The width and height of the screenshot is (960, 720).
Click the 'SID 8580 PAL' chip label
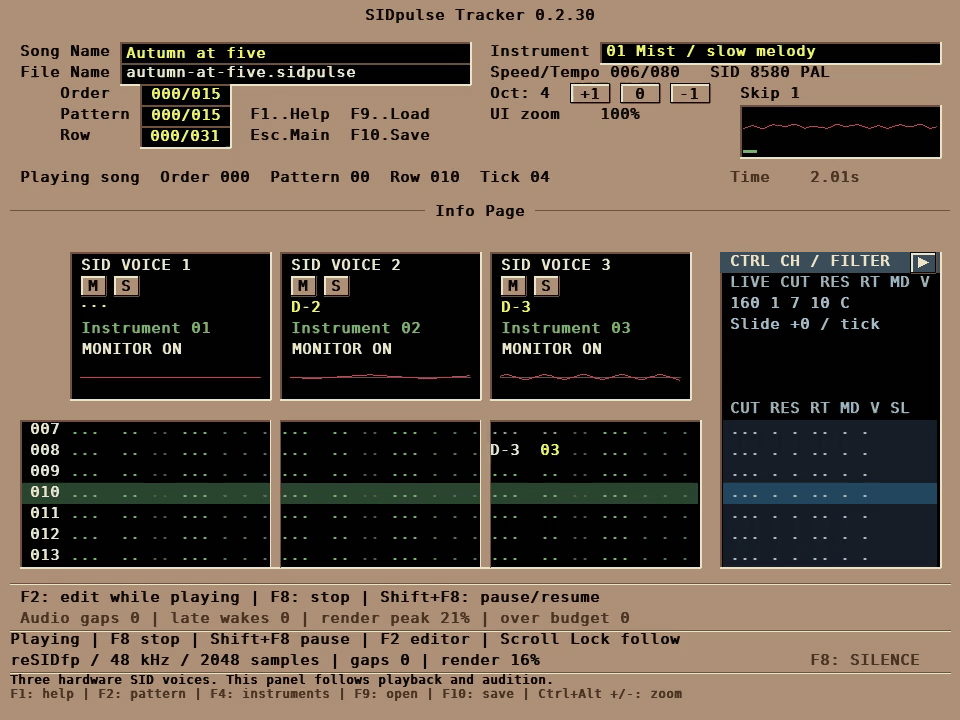[x=770, y=72]
